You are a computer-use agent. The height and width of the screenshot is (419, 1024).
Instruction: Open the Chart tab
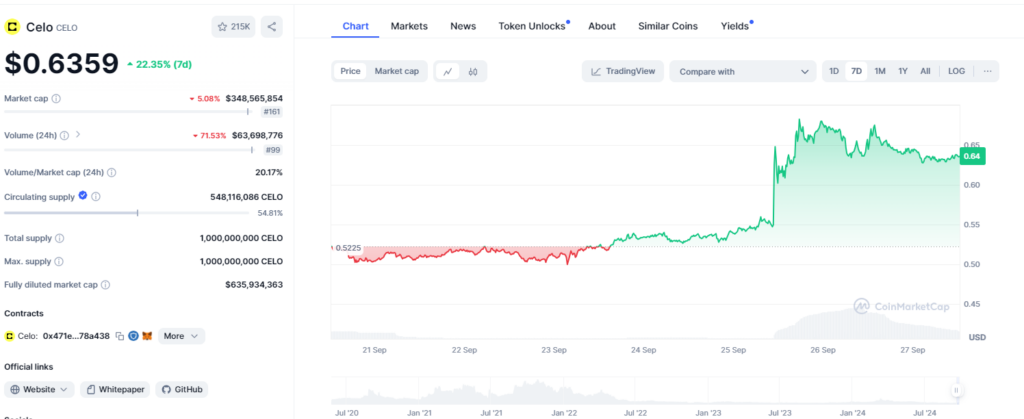[x=355, y=26]
